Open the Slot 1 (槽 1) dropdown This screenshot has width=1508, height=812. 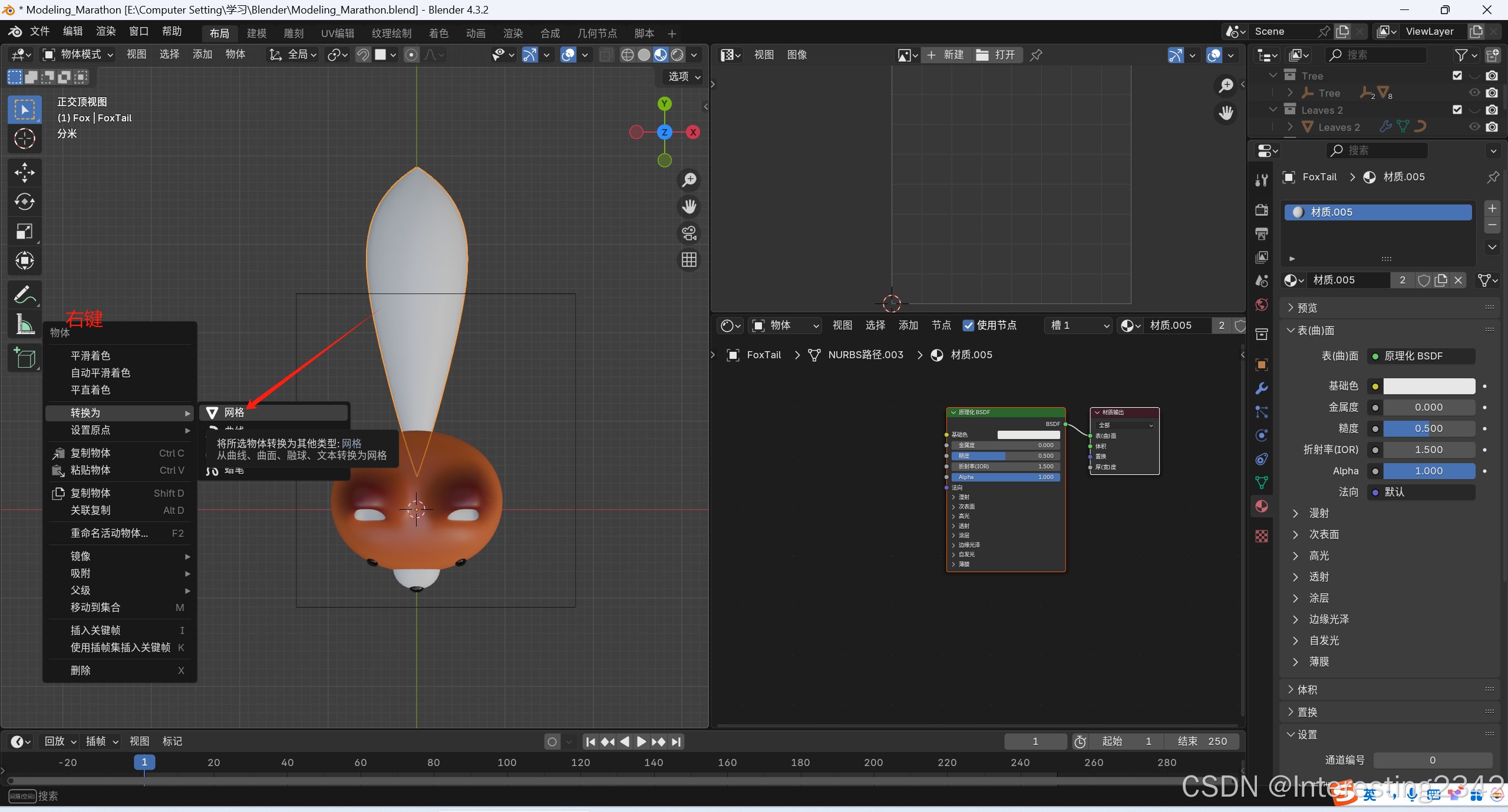pos(1079,325)
